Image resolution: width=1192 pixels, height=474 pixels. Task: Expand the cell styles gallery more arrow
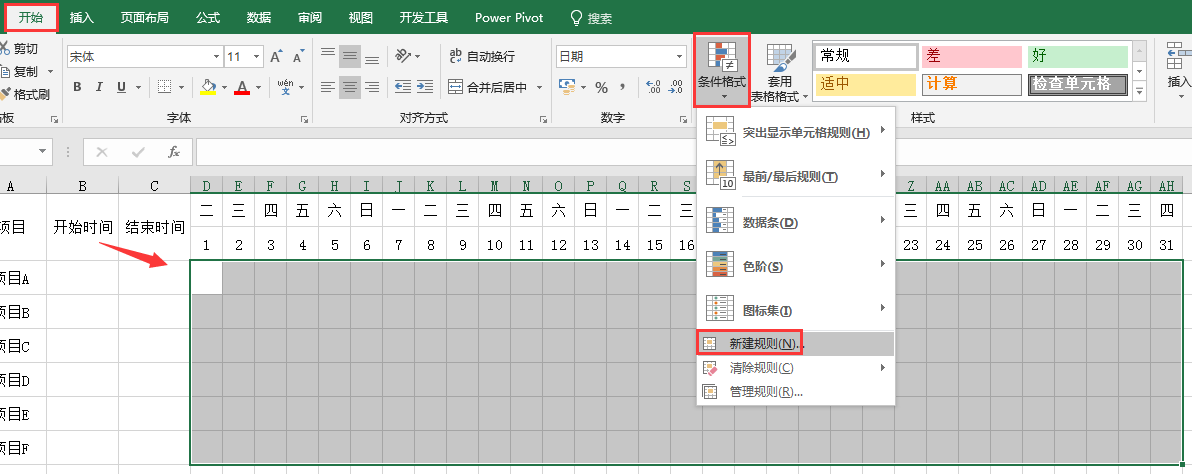pyautogui.click(x=1140, y=92)
